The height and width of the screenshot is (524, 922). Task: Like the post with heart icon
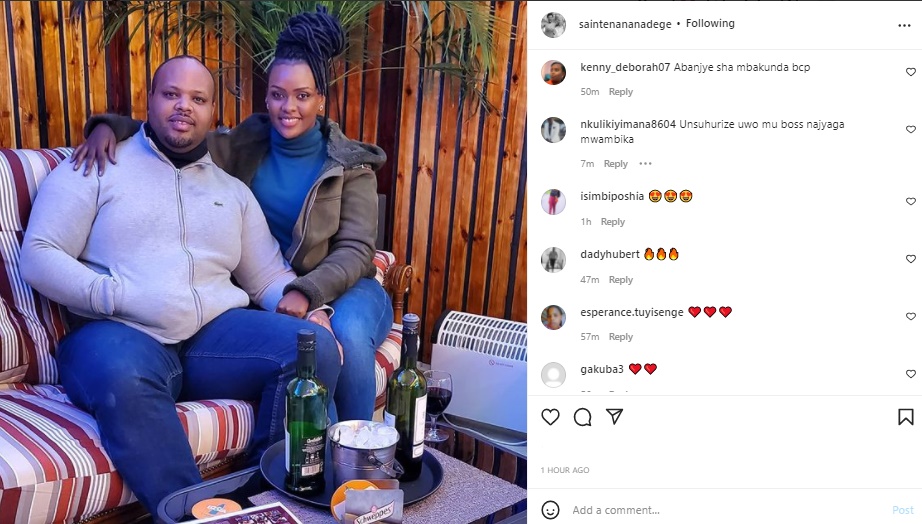click(550, 417)
